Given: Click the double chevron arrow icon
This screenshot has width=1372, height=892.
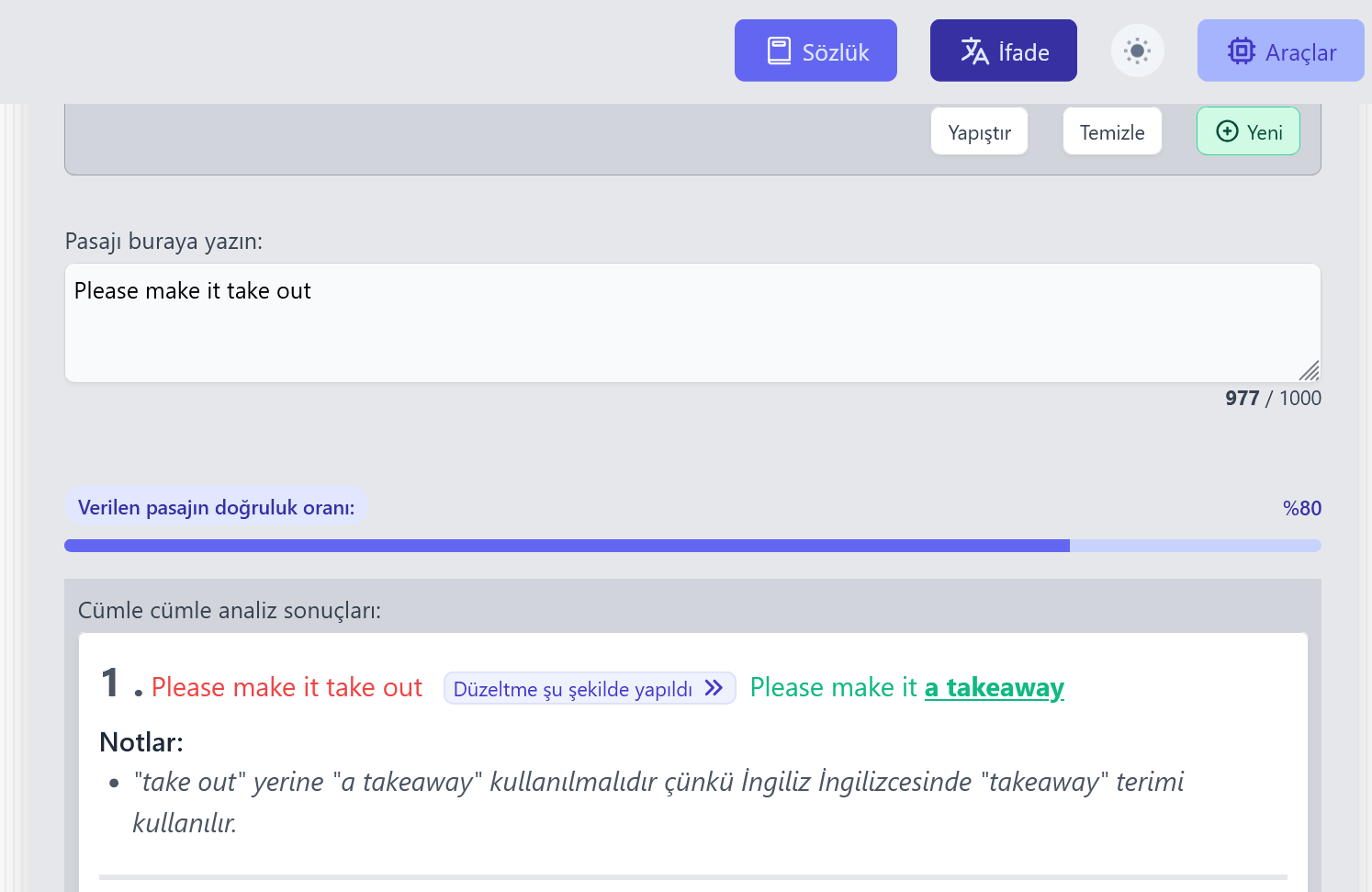Looking at the screenshot, I should click(x=714, y=688).
